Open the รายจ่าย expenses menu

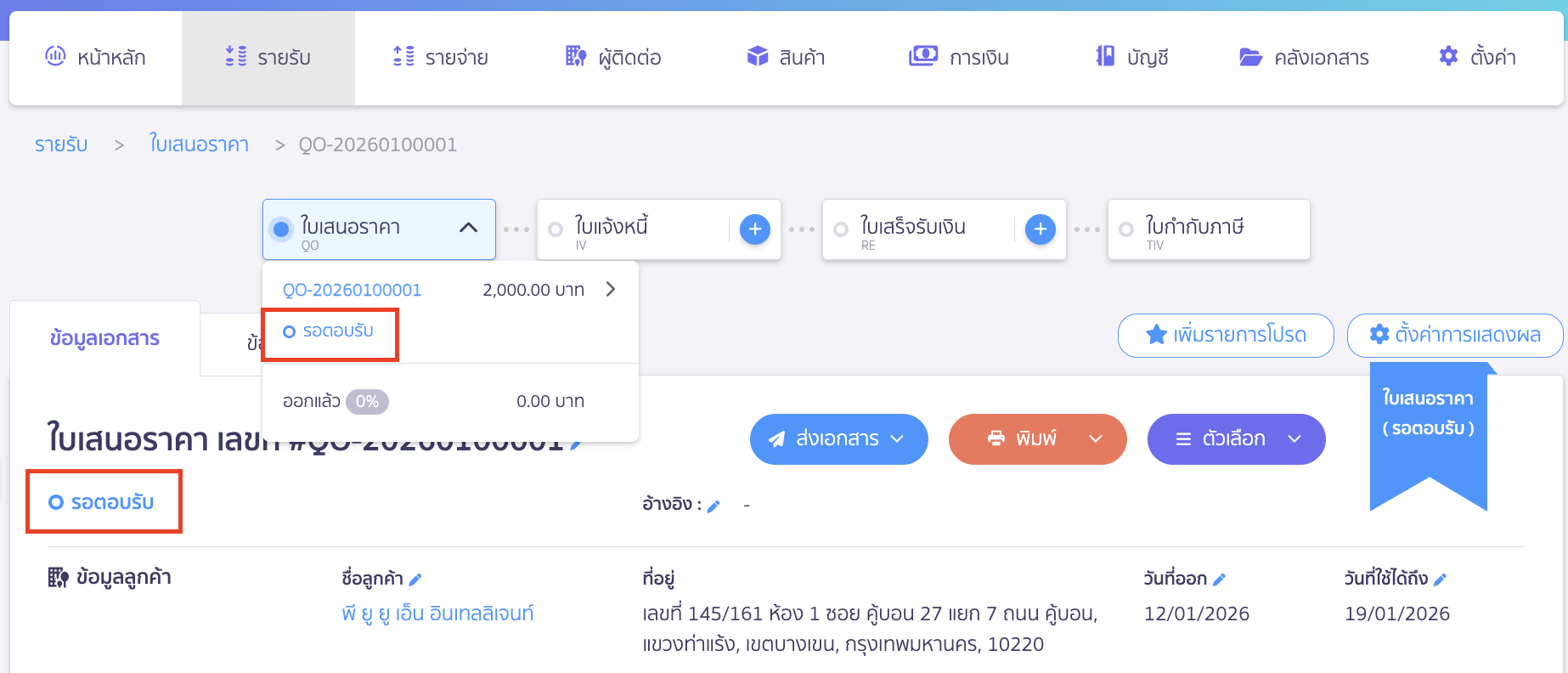tap(440, 56)
